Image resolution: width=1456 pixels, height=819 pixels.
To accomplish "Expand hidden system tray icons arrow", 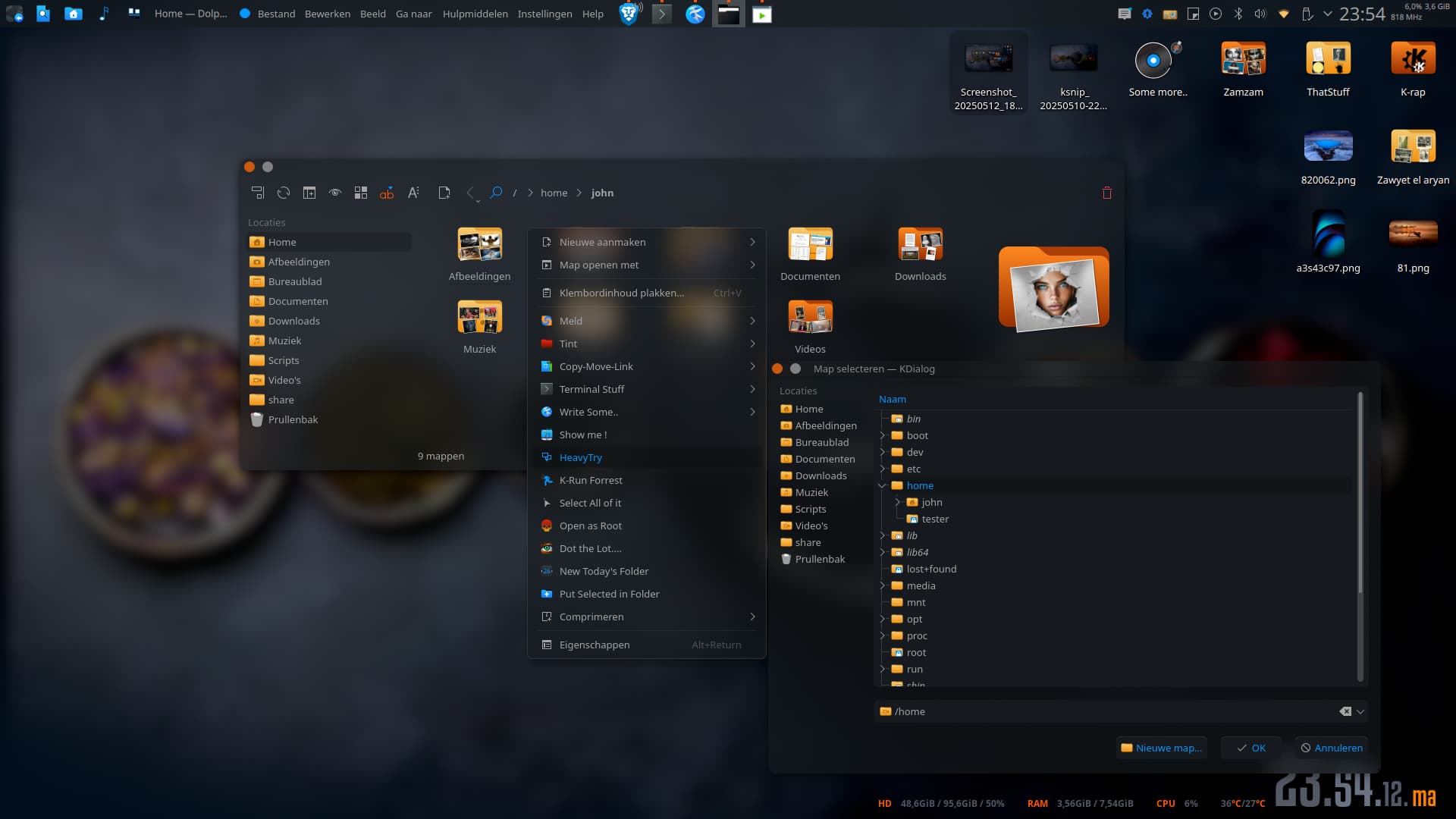I will point(1327,14).
